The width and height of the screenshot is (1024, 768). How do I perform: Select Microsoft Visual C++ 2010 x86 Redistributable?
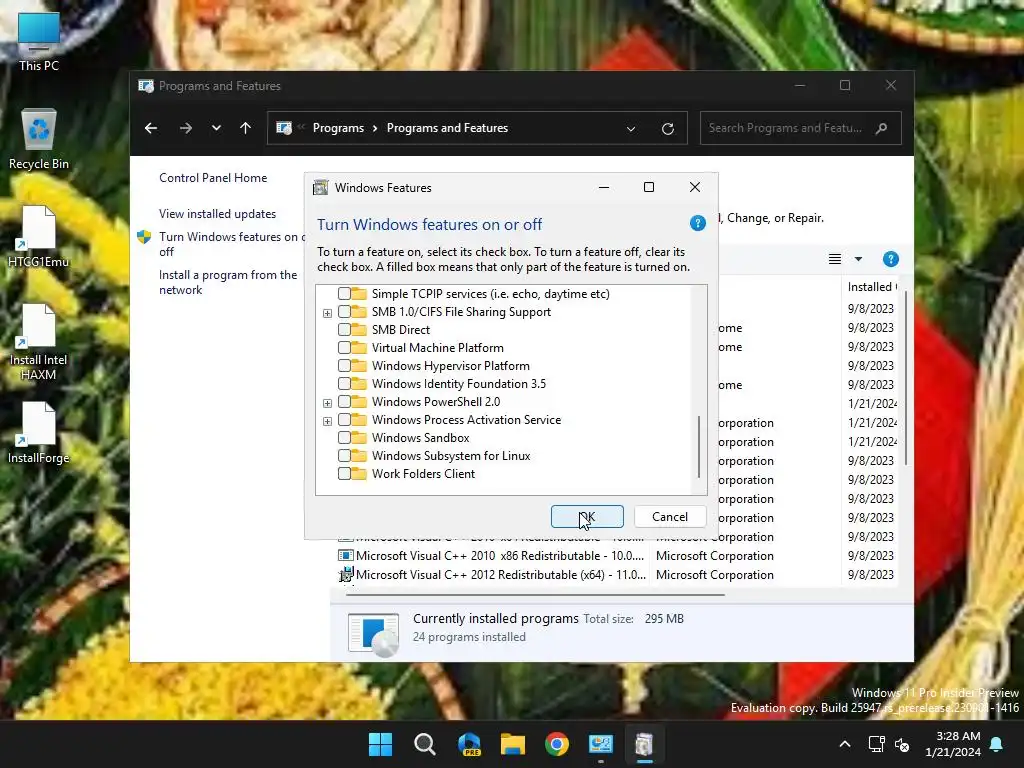point(500,556)
